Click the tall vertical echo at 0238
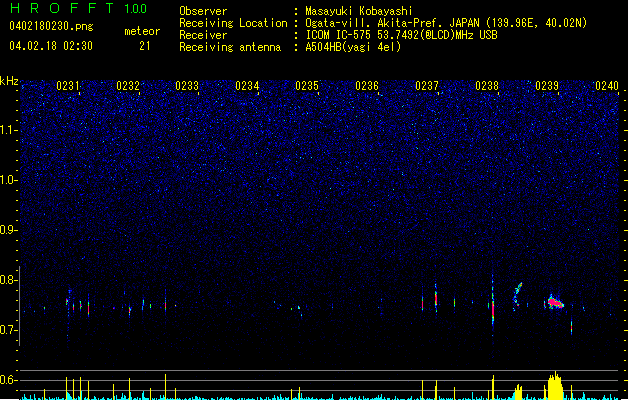Image resolution: width=629 pixels, height=400 pixels. [493, 299]
